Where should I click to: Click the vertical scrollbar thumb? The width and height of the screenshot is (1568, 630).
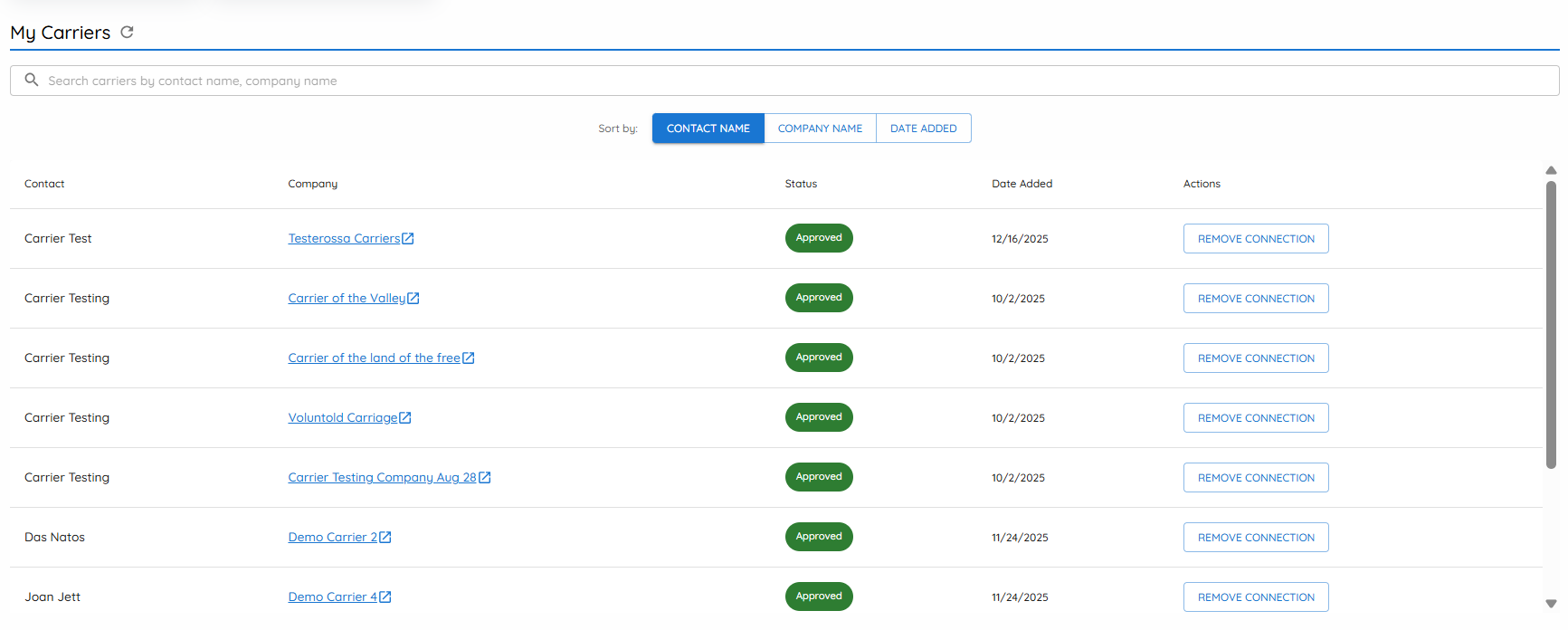1551,324
